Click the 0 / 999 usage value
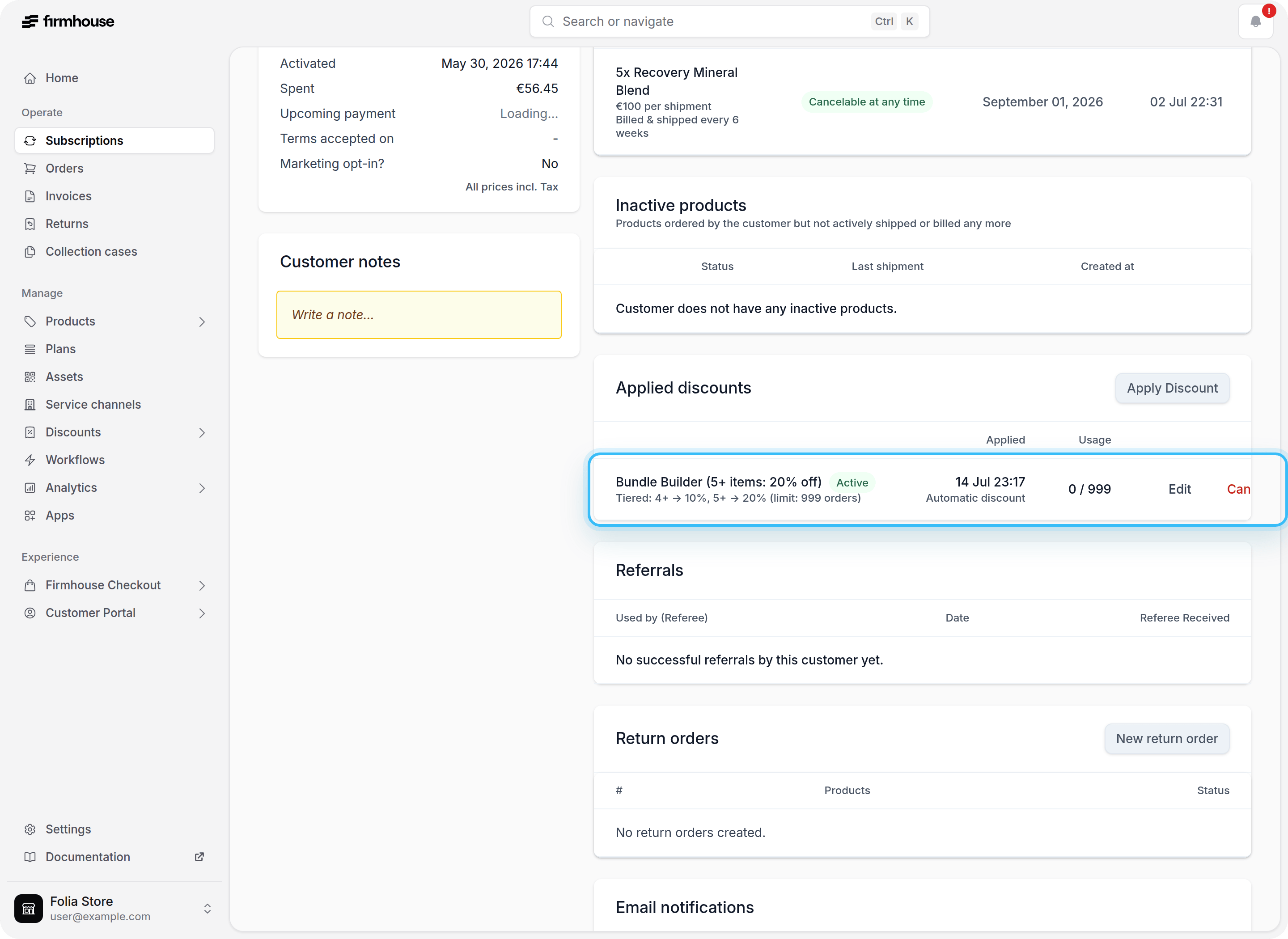1288x939 pixels. click(x=1089, y=489)
